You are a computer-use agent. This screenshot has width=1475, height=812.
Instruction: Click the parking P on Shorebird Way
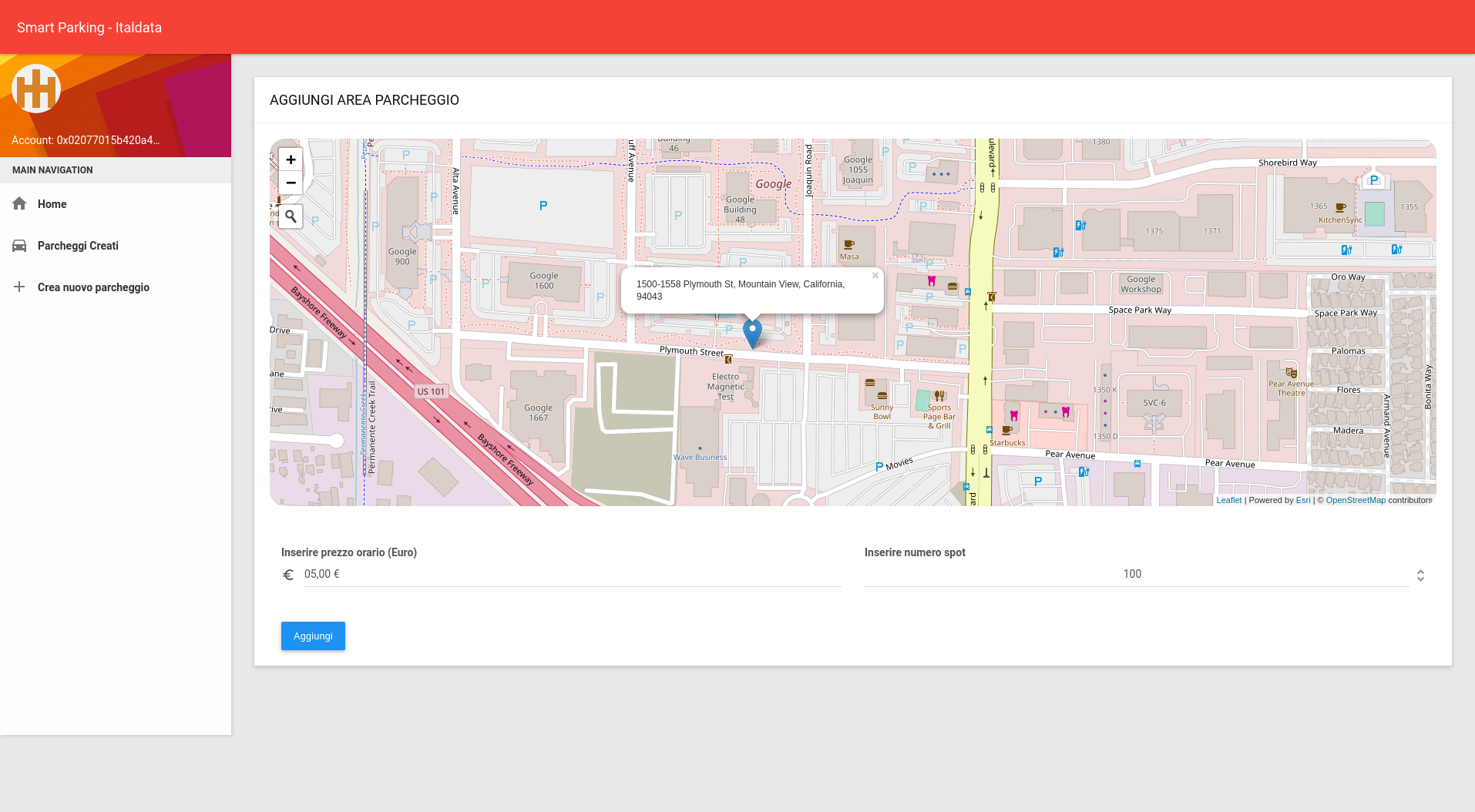tap(1373, 180)
